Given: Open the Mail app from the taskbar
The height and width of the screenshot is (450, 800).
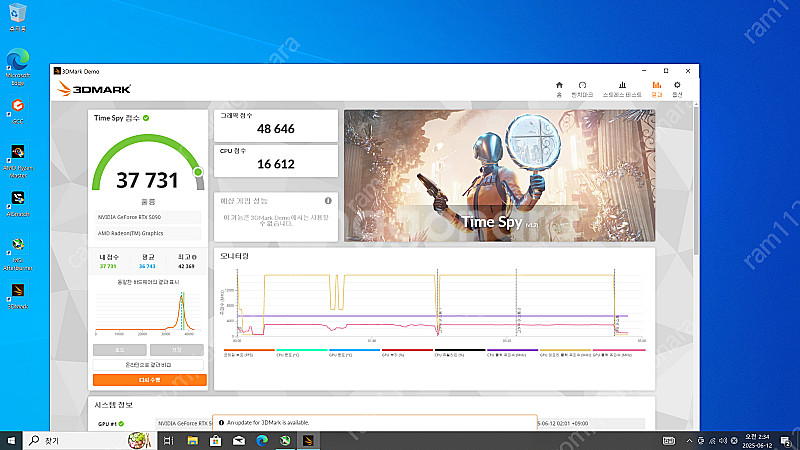Looking at the screenshot, I should pyautogui.click(x=239, y=440).
